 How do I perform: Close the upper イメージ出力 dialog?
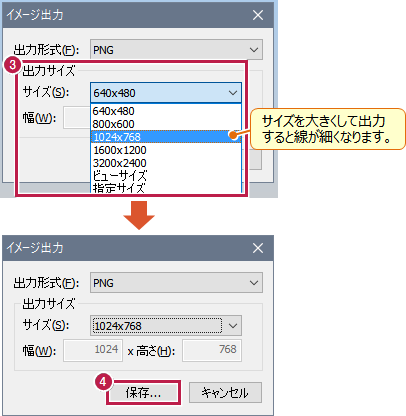tap(258, 15)
